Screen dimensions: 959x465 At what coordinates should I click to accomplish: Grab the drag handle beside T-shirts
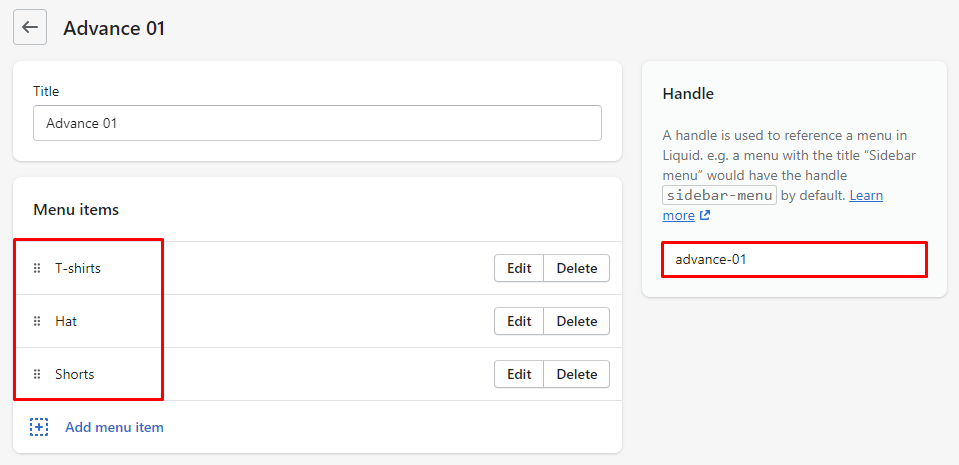(x=37, y=268)
